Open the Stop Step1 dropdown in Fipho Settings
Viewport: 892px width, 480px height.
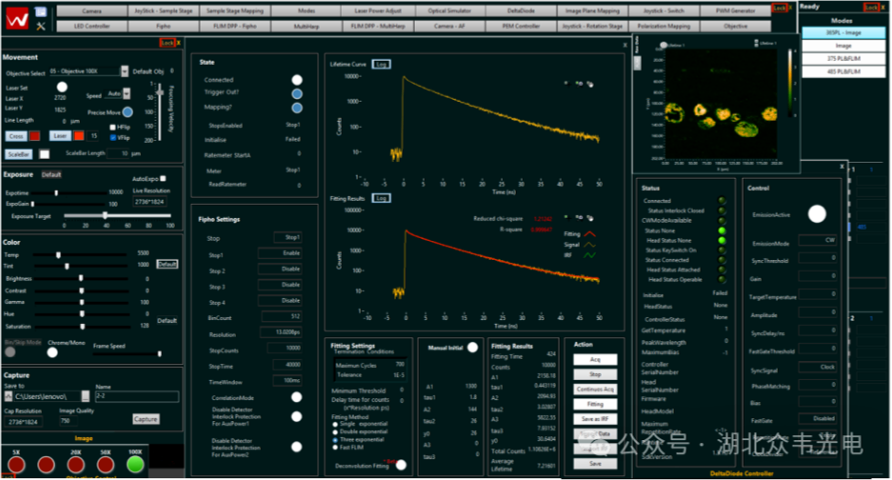coord(287,237)
